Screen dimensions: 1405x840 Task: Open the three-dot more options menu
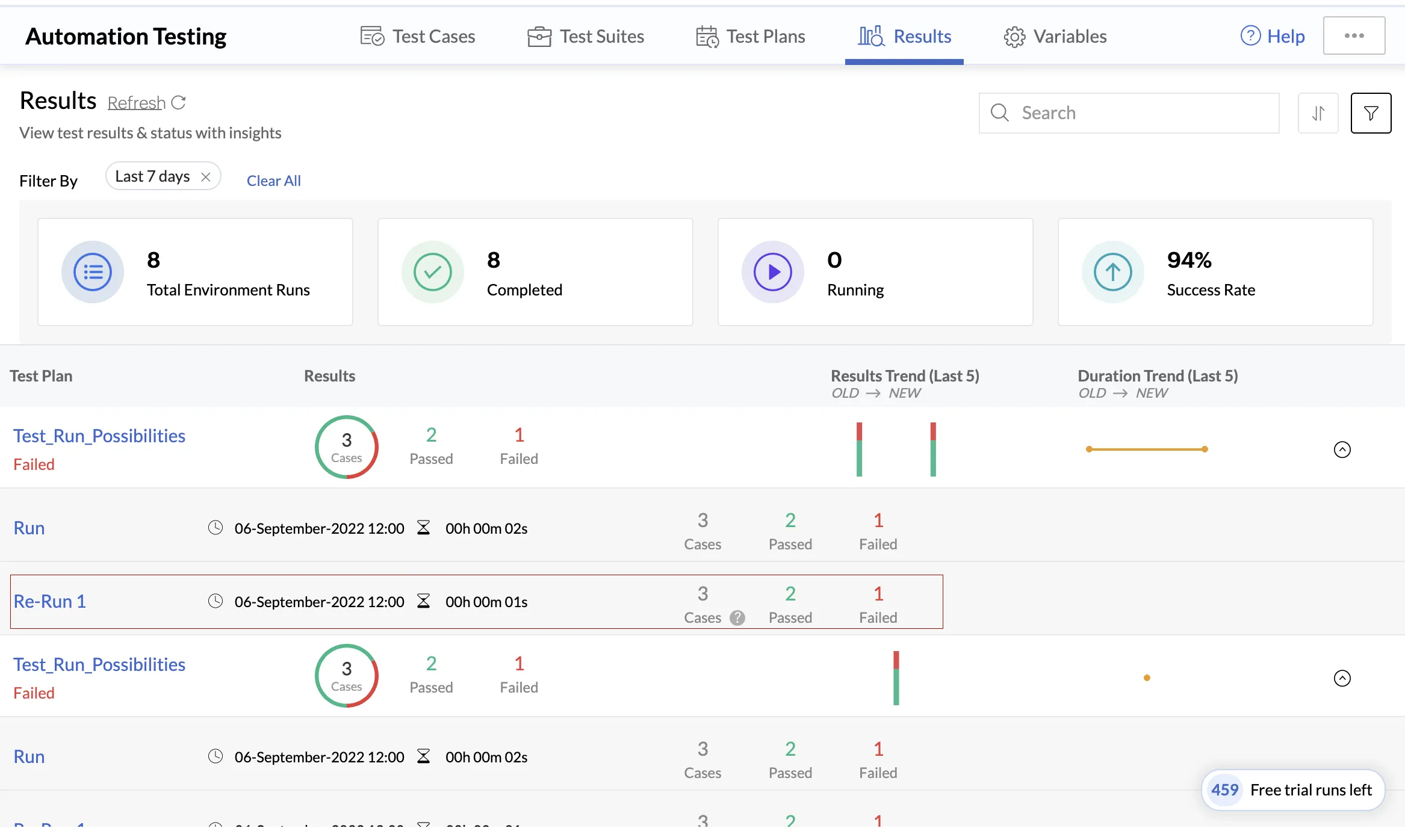point(1354,36)
